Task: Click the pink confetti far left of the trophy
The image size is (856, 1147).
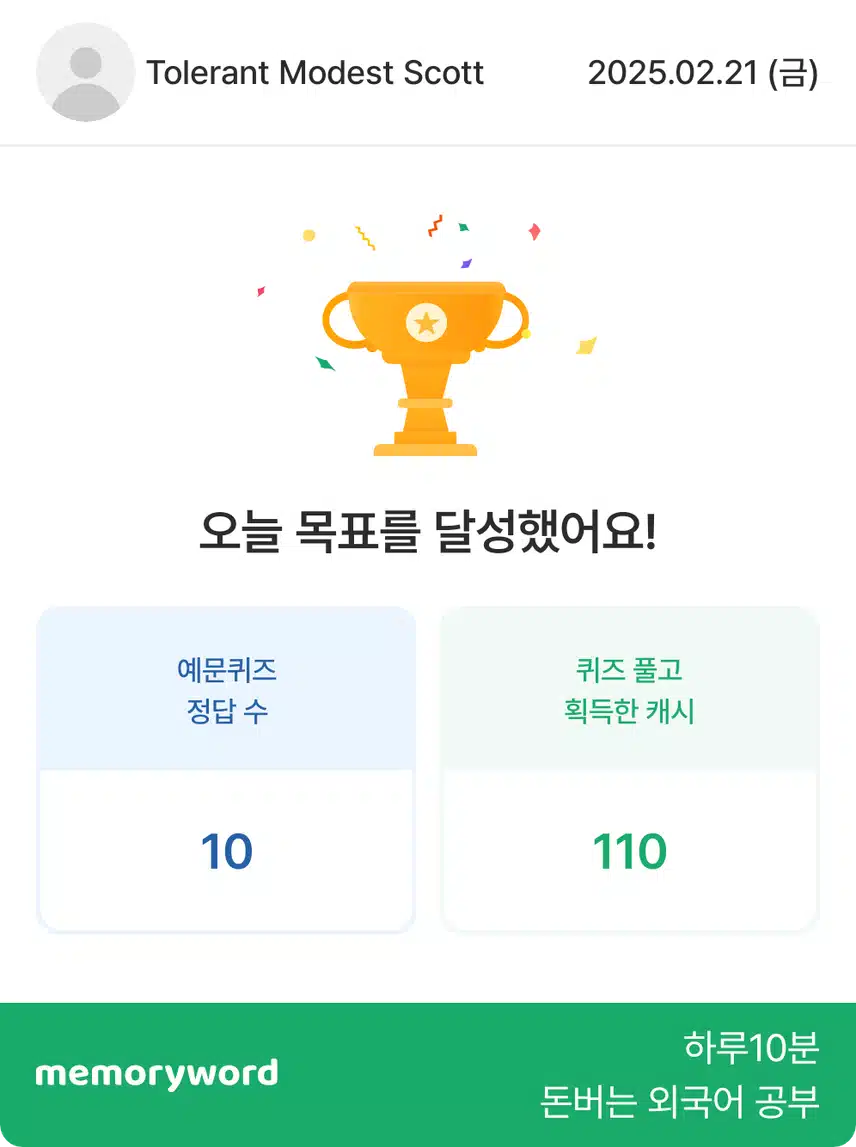Action: [x=260, y=291]
